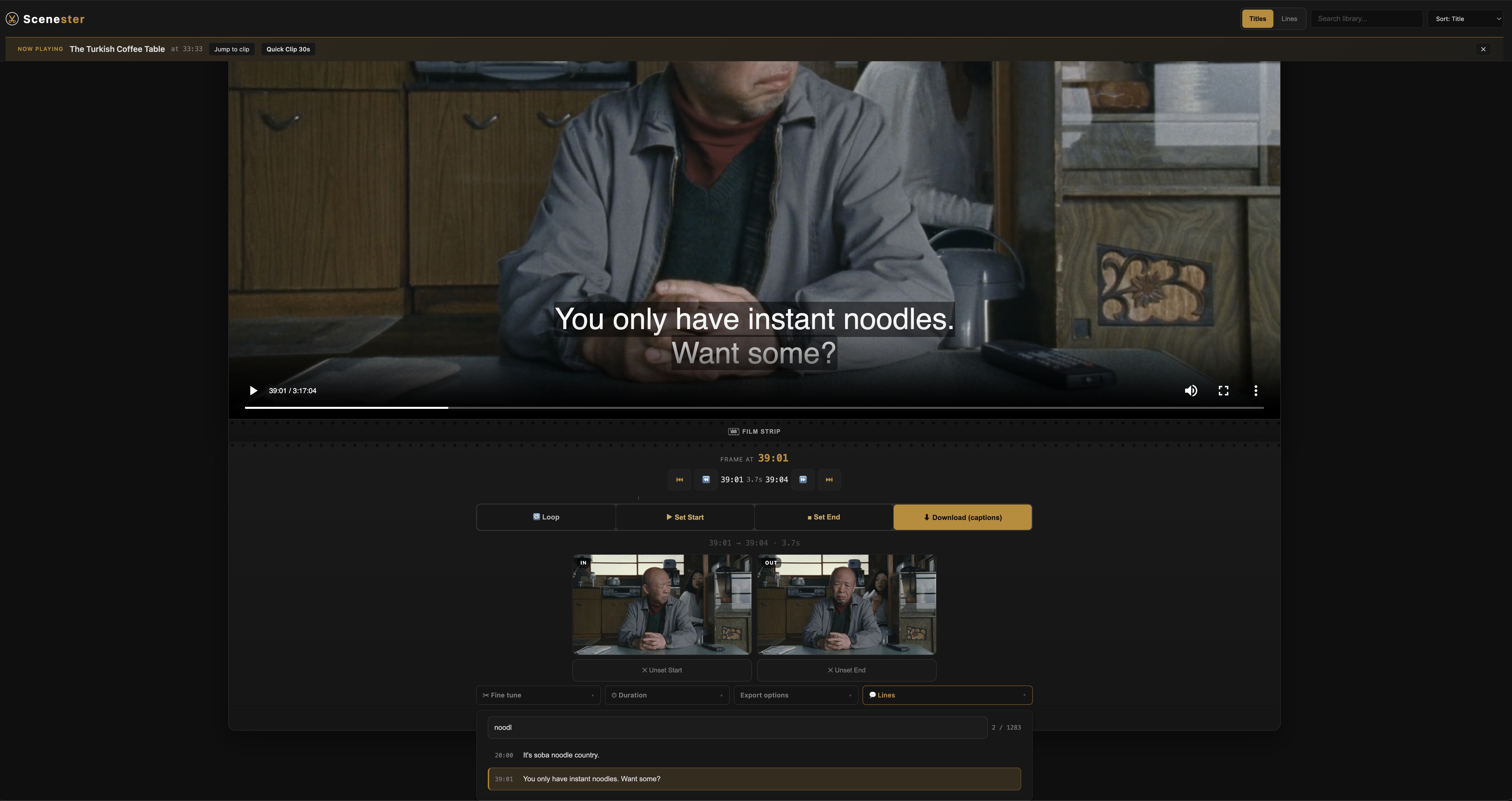1512x801 pixels.
Task: Select line 'It's soba noodle country.'
Action: 754,755
